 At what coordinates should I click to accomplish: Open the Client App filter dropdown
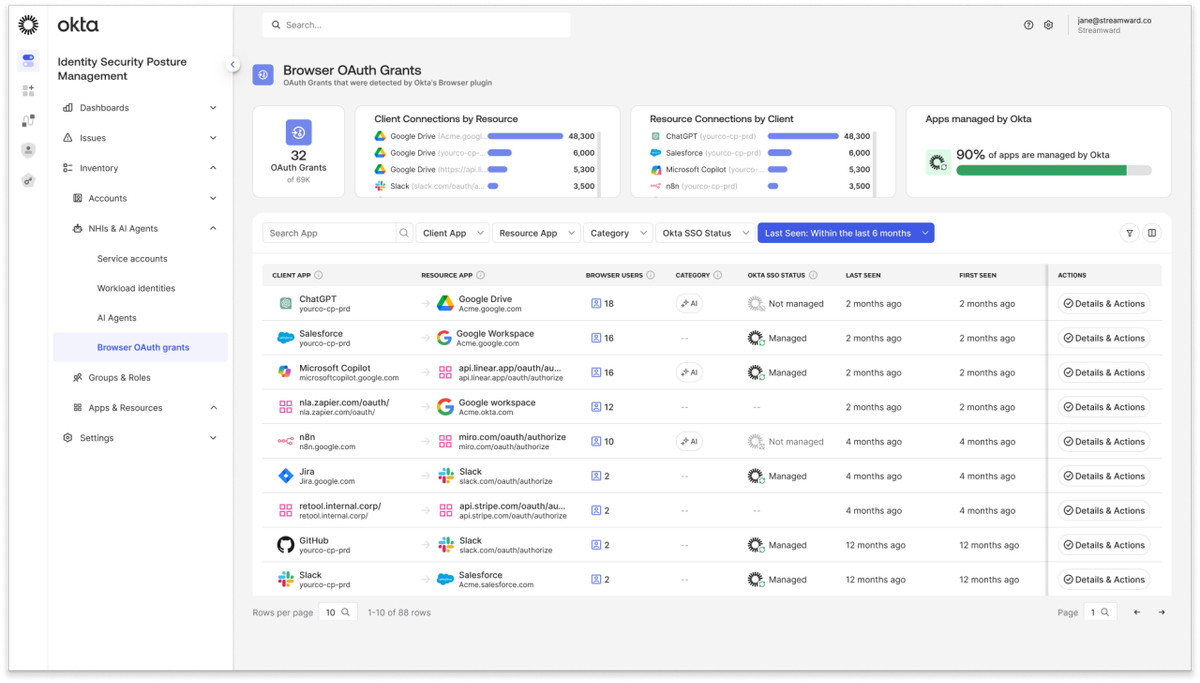point(453,232)
